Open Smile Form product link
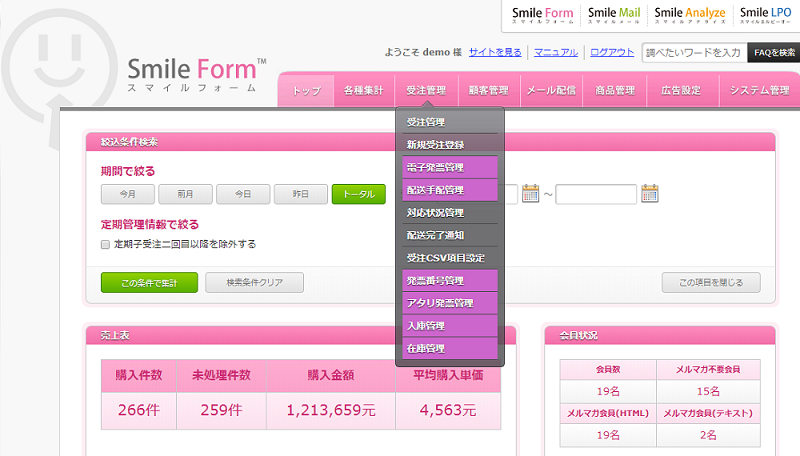Viewport: 800px width, 456px height. coord(542,15)
